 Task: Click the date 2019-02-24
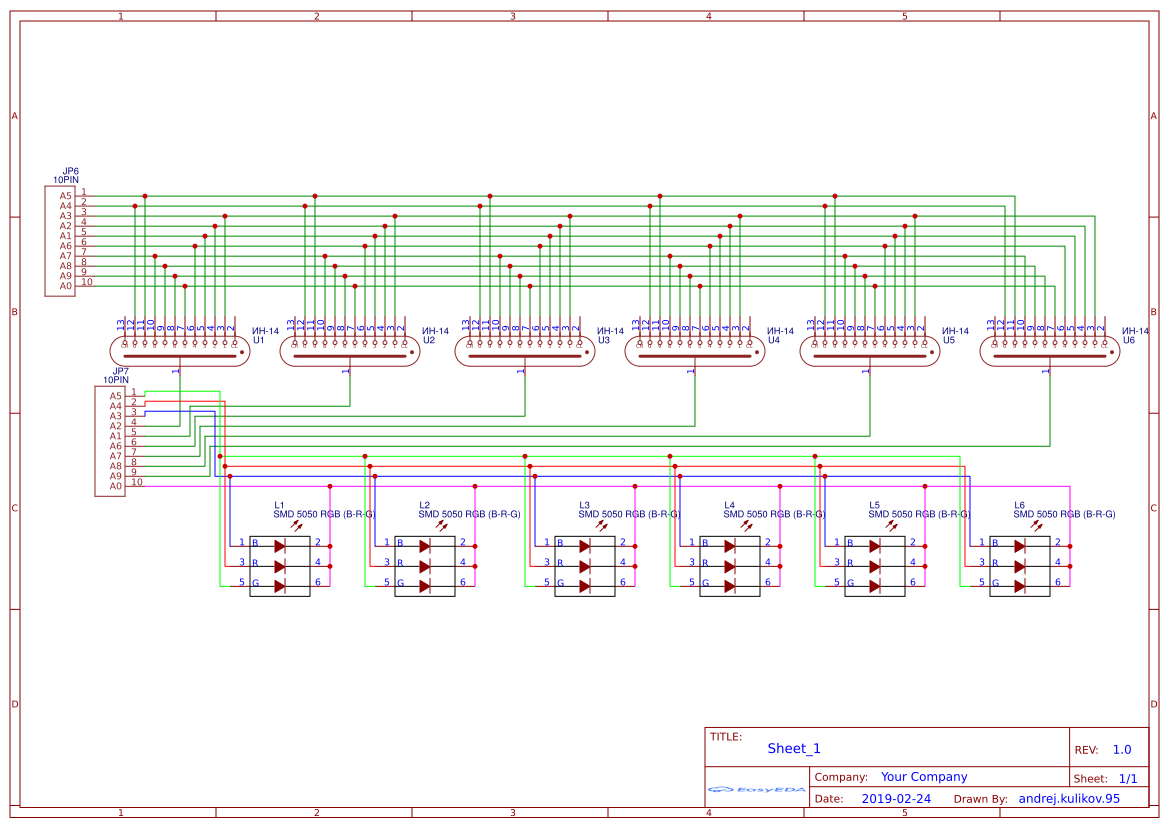896,798
